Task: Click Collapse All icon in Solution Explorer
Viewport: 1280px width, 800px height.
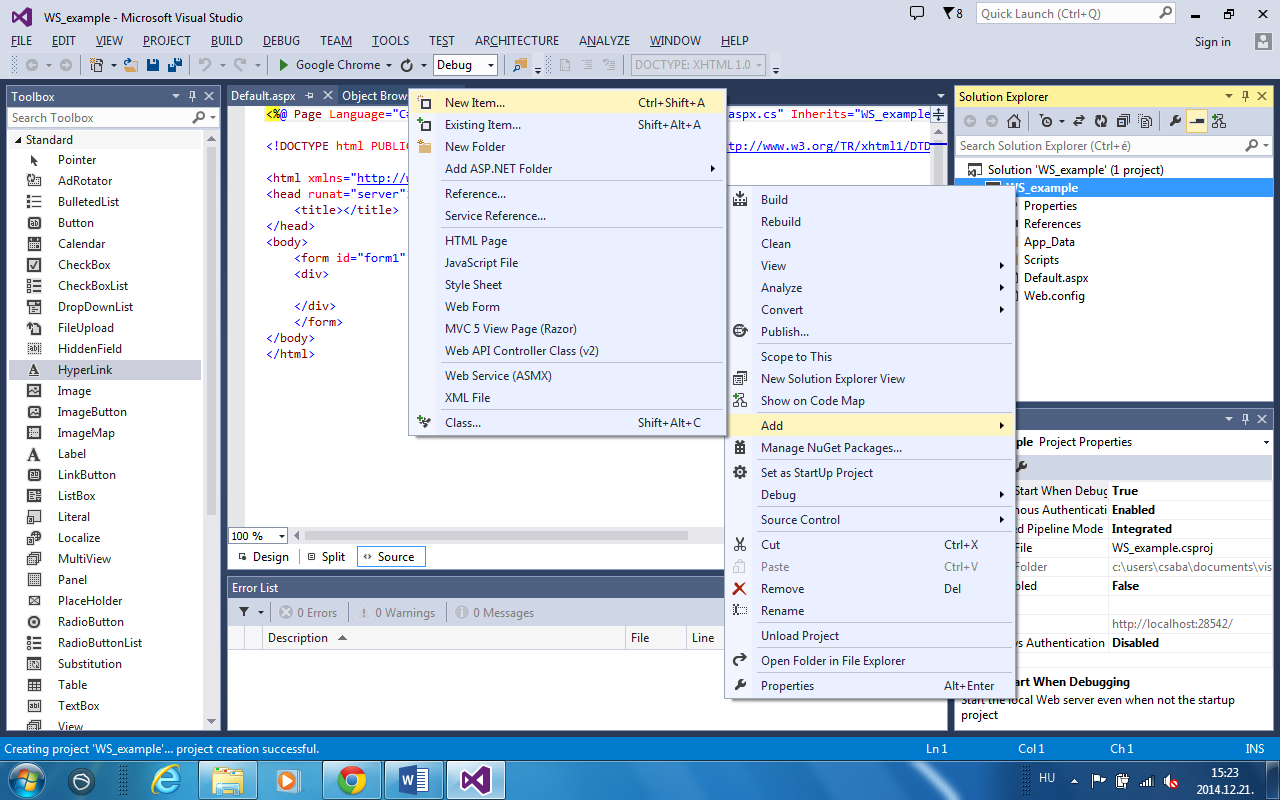Action: [x=1122, y=121]
